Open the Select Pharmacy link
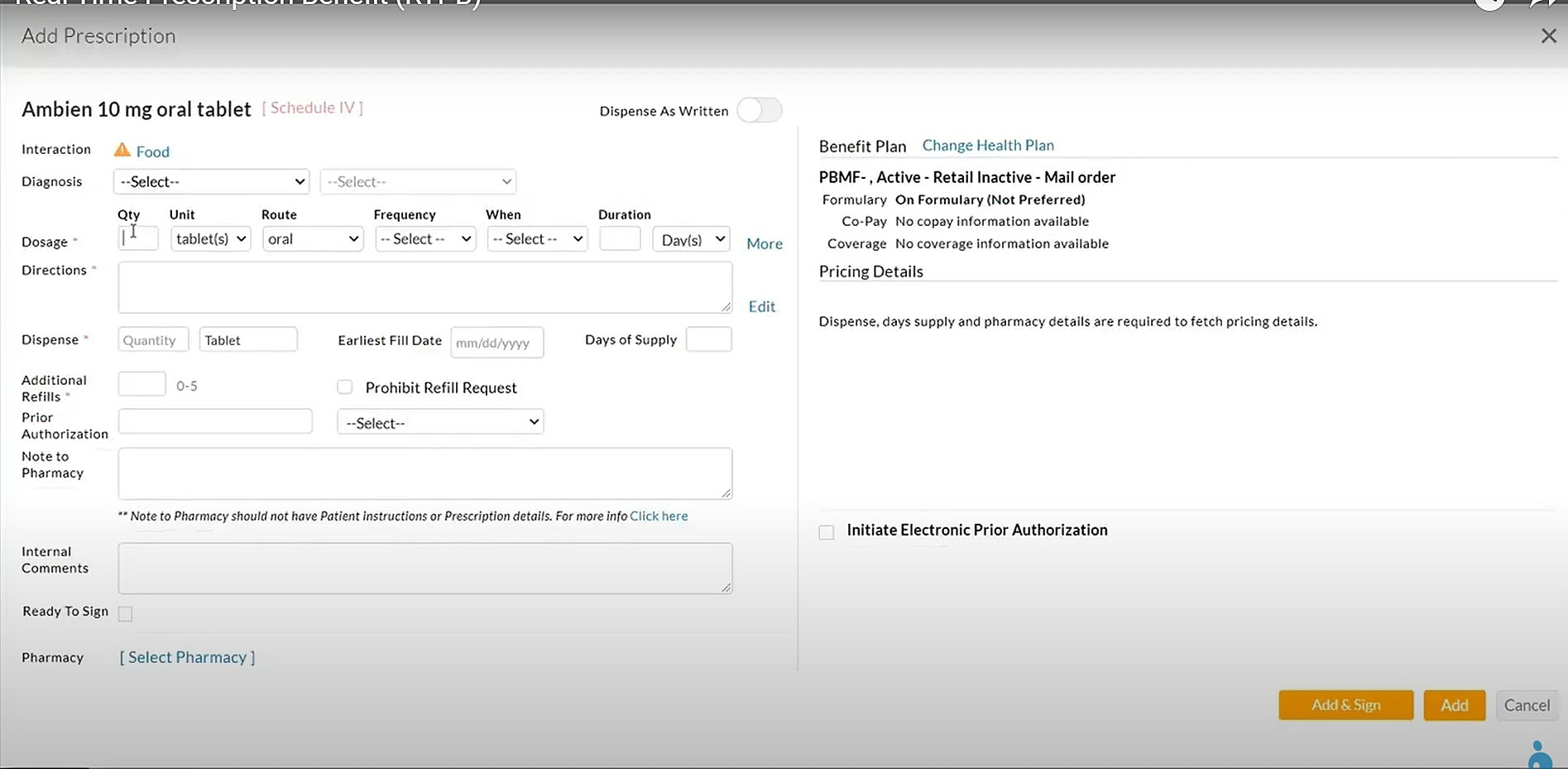Screen dimensions: 1568x769 tap(187, 657)
